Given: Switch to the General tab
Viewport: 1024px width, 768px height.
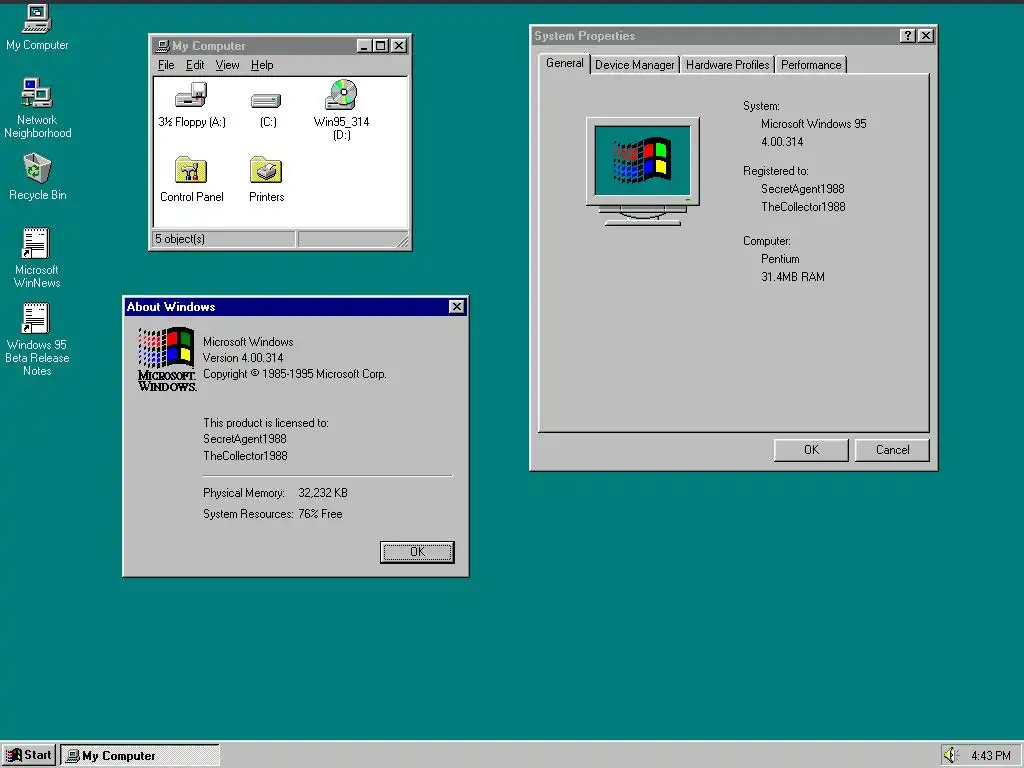Looking at the screenshot, I should coord(564,63).
